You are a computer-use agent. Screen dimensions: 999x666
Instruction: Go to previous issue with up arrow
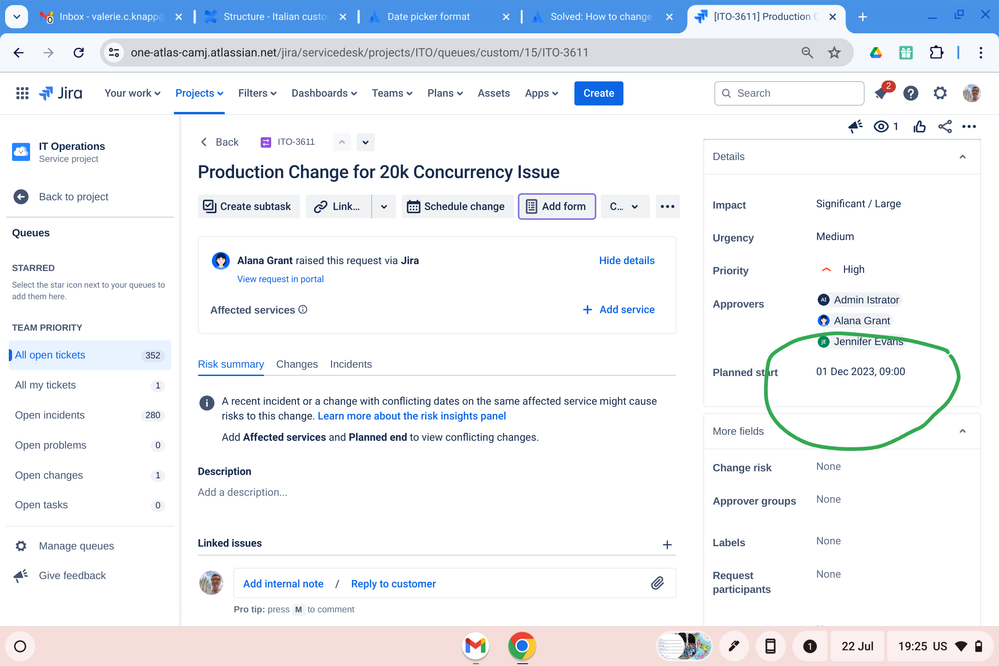click(x=341, y=142)
